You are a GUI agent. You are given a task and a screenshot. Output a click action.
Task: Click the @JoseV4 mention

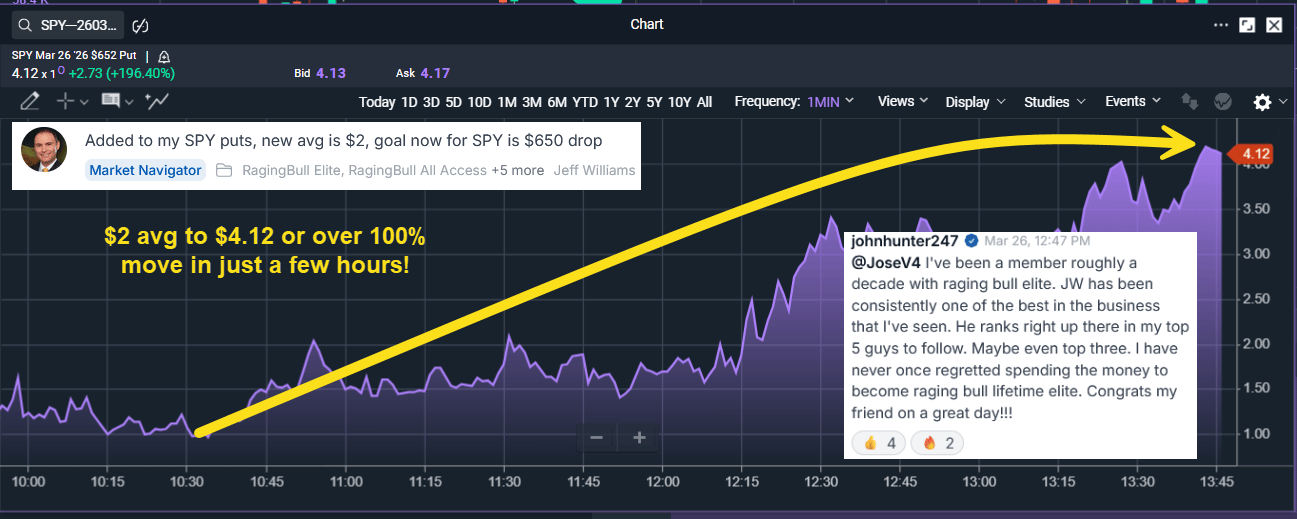[885, 265]
